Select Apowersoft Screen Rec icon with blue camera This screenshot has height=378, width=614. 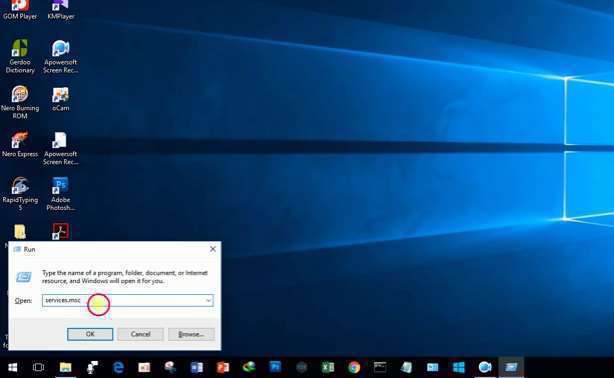(x=61, y=56)
